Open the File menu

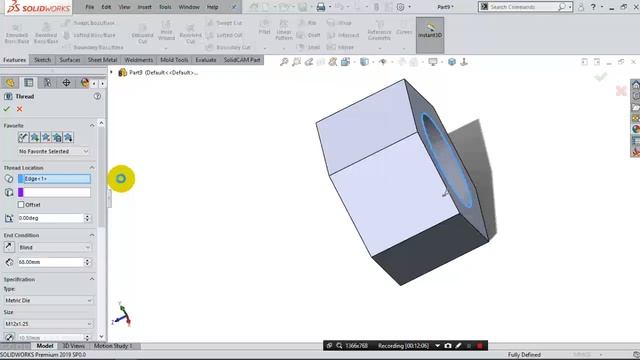point(90,7)
